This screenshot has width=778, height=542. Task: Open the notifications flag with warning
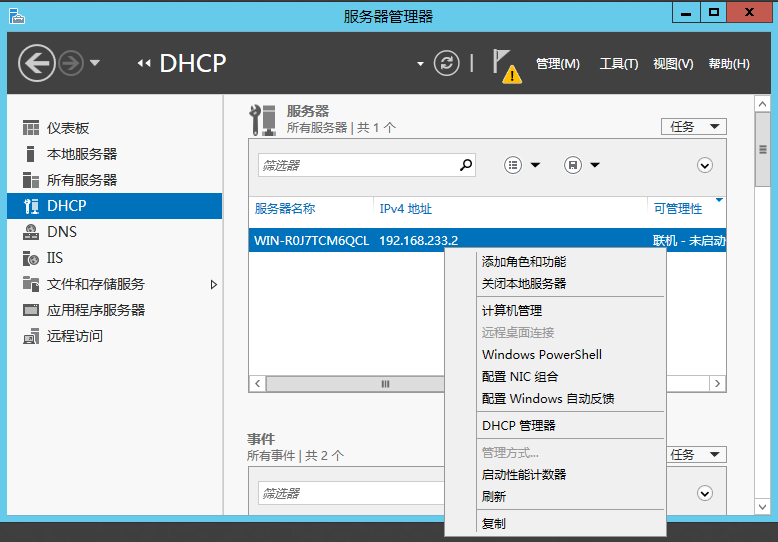tap(506, 66)
